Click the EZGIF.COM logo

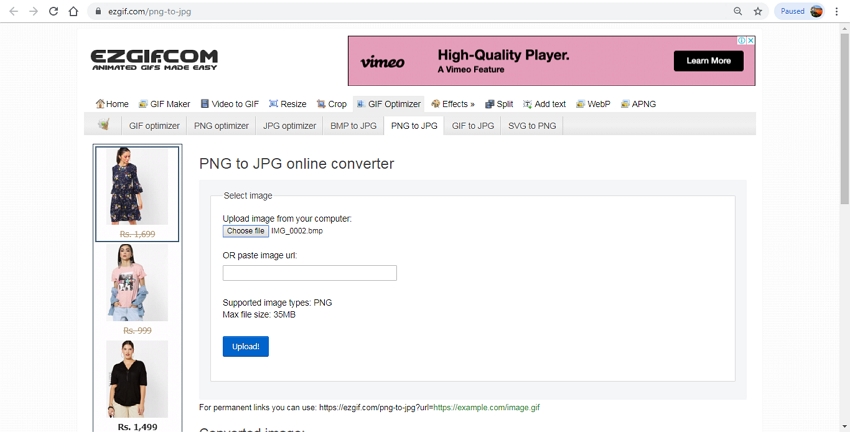pyautogui.click(x=153, y=59)
